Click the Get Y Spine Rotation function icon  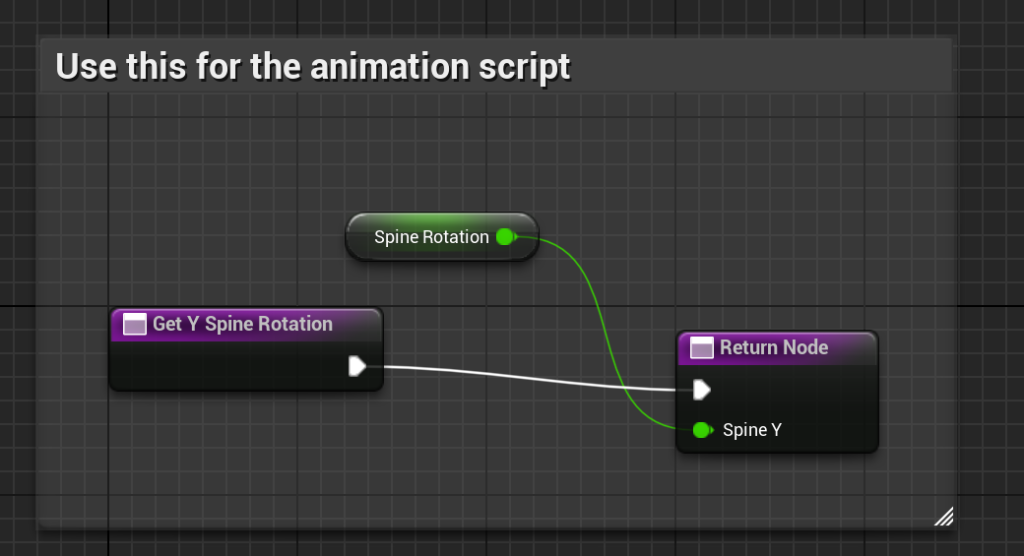point(134,324)
